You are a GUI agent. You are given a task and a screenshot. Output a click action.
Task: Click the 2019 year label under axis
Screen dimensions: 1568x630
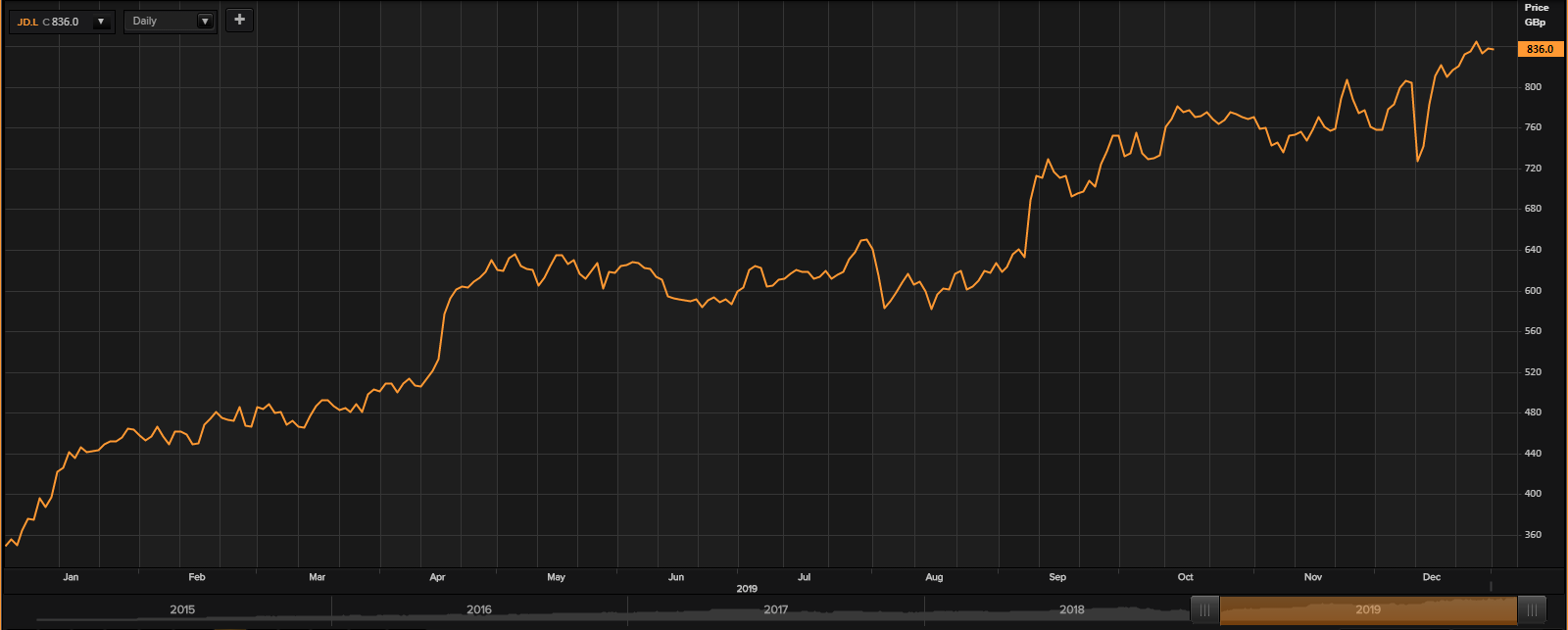pos(747,589)
